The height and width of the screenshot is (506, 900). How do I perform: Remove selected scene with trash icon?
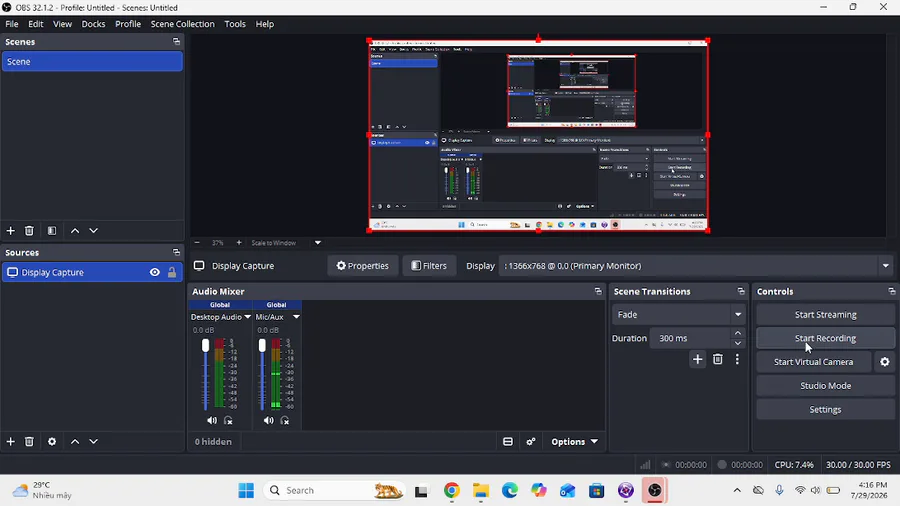(x=29, y=231)
